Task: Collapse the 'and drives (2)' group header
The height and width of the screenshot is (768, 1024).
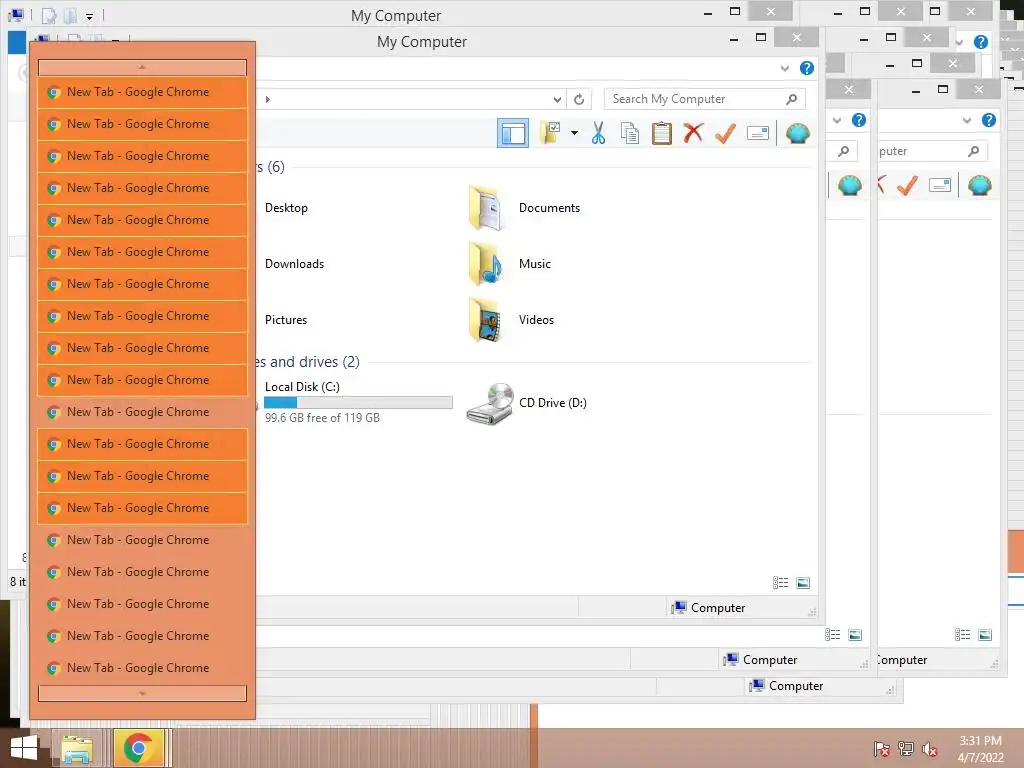Action: click(x=308, y=362)
